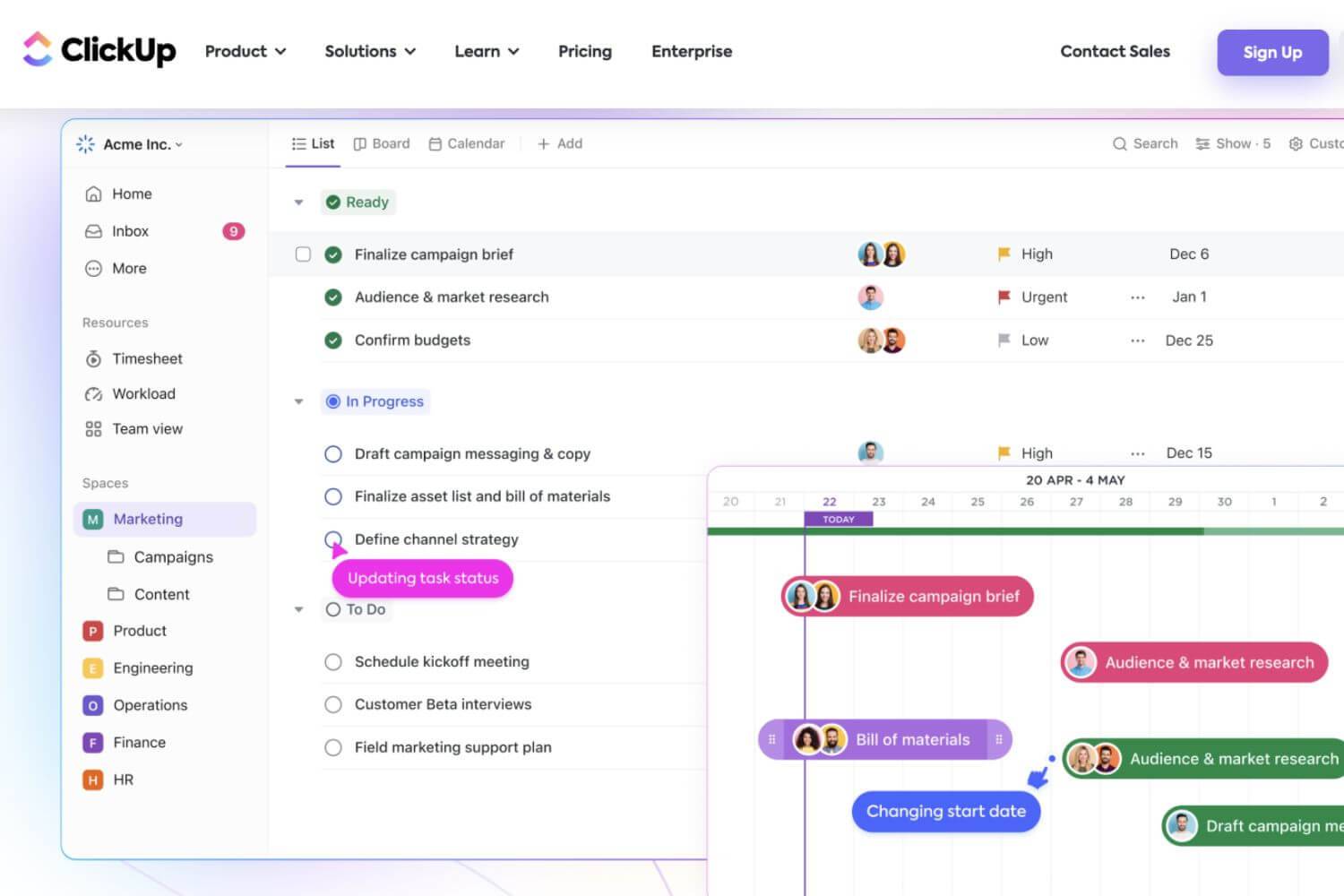Viewport: 1344px width, 896px height.
Task: Select the Engineering space icon
Action: click(x=92, y=668)
